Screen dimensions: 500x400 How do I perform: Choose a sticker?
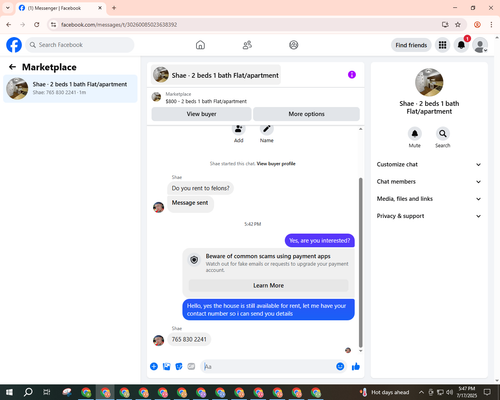[179, 367]
